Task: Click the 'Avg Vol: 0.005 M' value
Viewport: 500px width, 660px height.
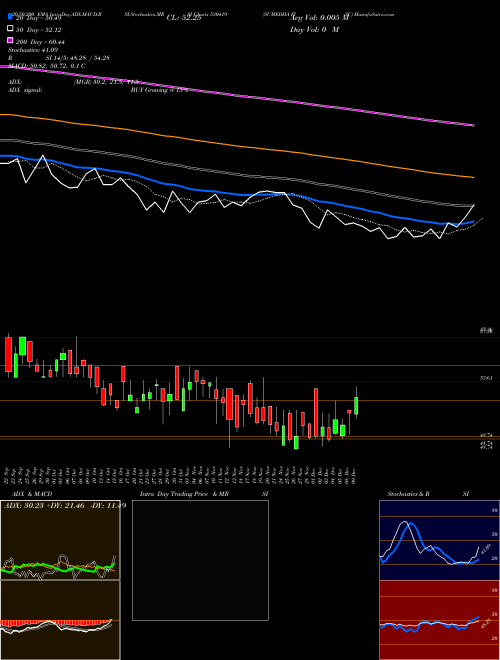Action: coord(319,18)
